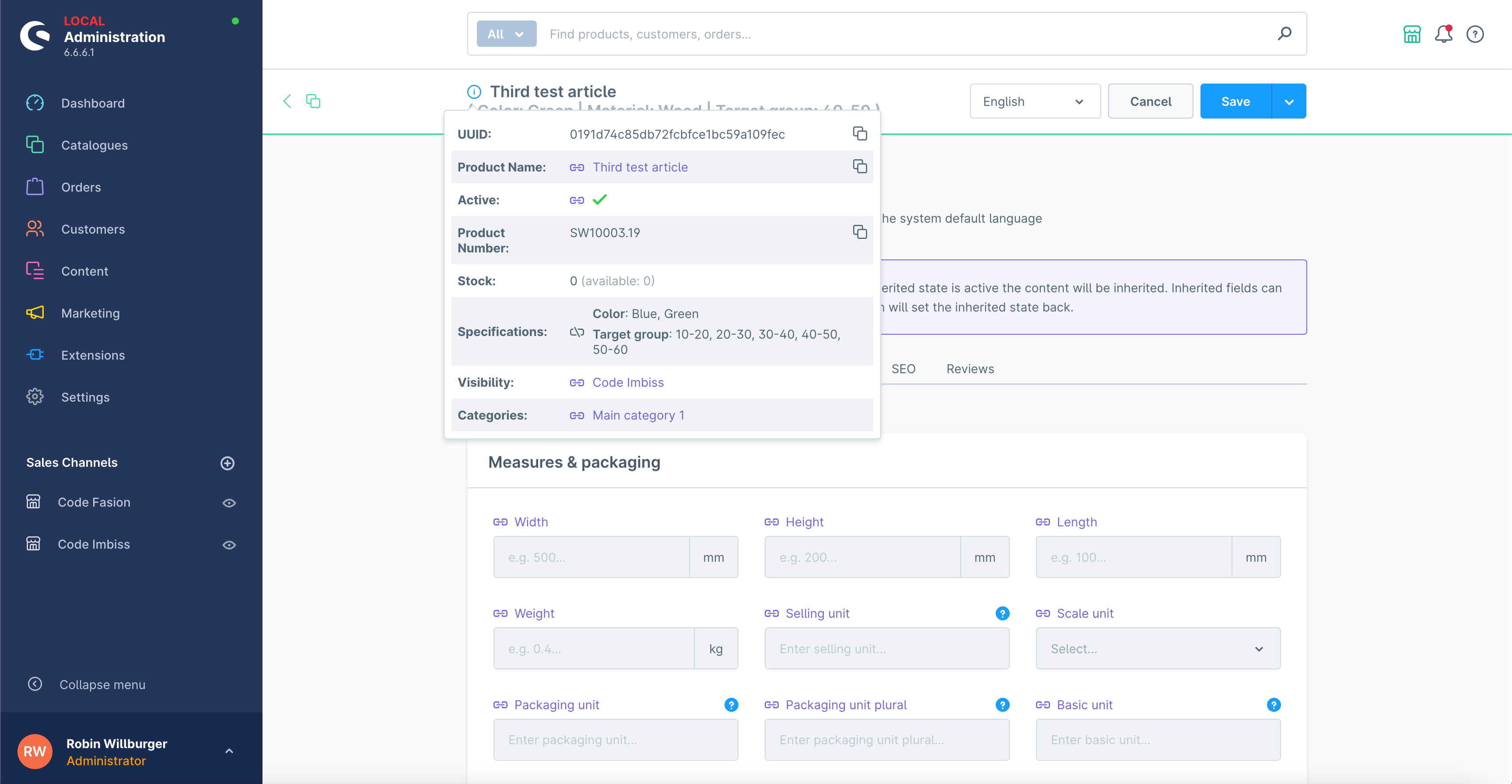Show help for Packaging unit
The image size is (1512, 784).
(731, 705)
